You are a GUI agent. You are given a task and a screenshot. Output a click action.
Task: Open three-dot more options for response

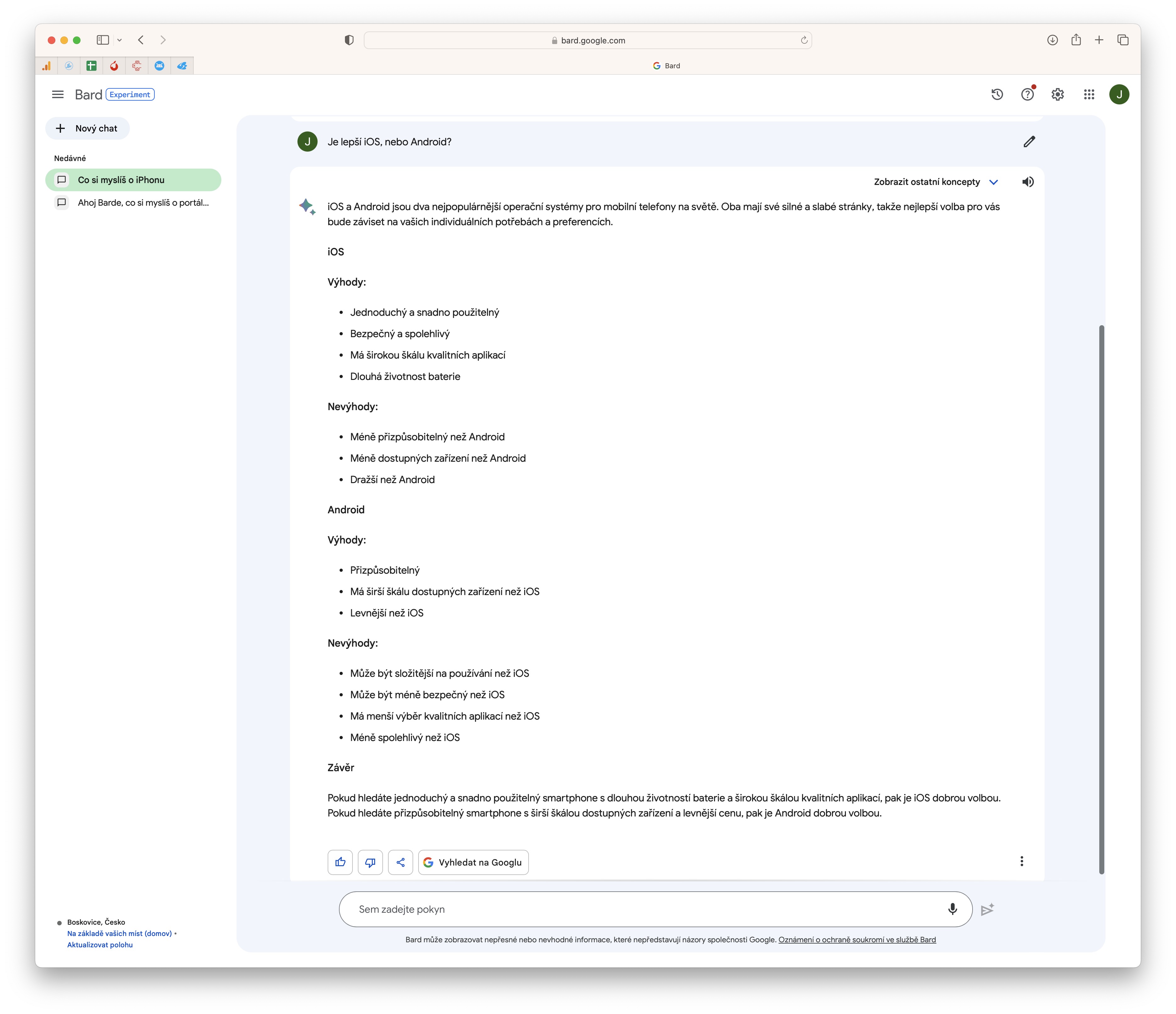(1022, 861)
